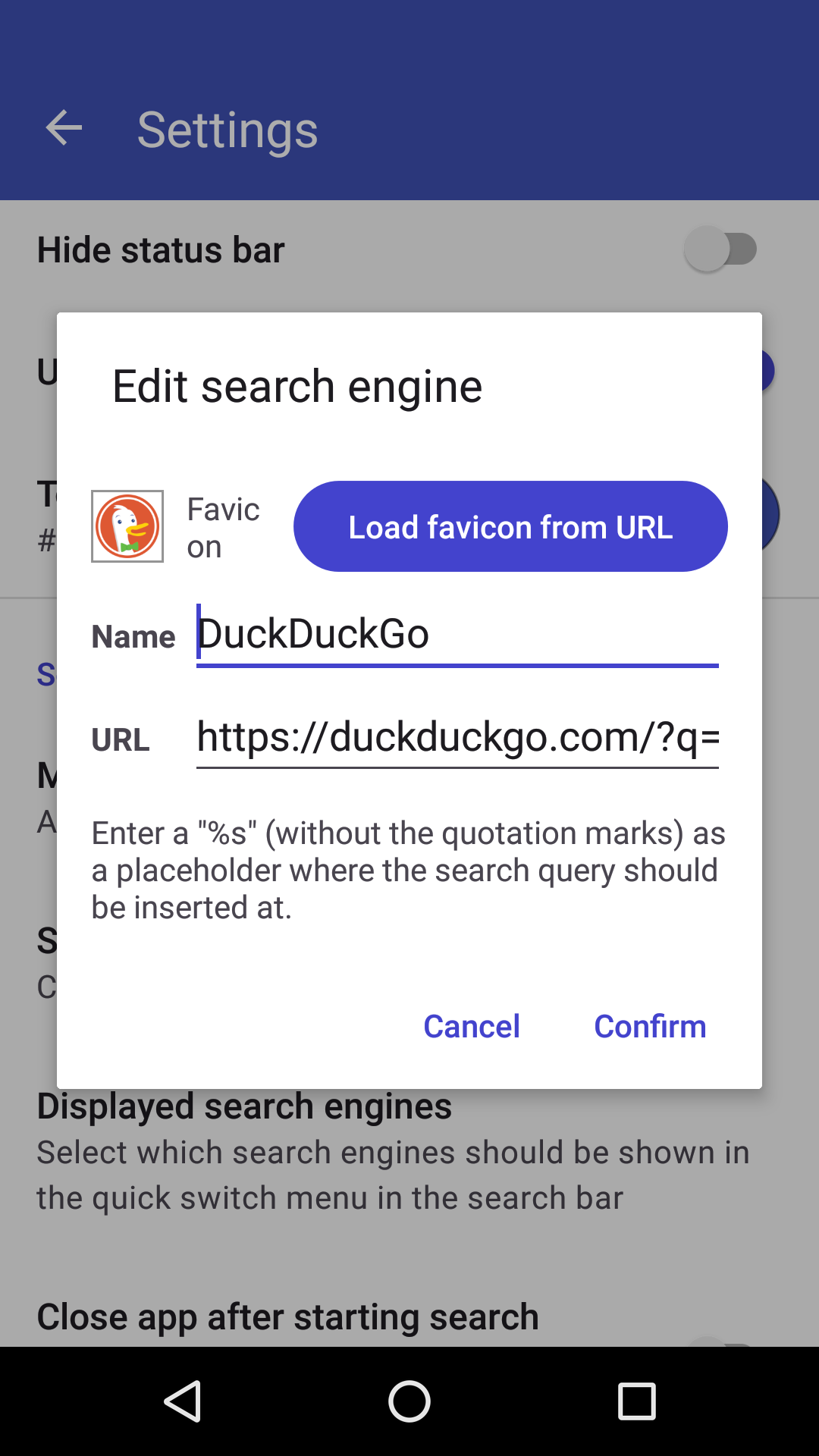The image size is (819, 1456).
Task: Click Load favicon from URL button
Action: click(x=510, y=526)
